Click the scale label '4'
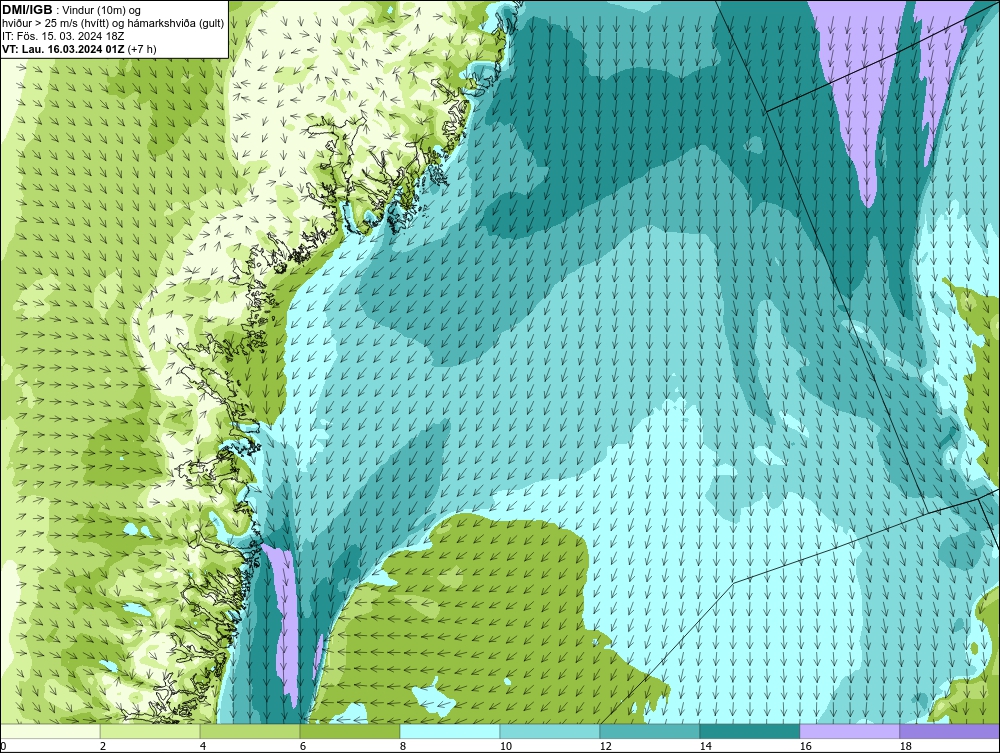Viewport: 1000px width, 753px height. (x=203, y=746)
